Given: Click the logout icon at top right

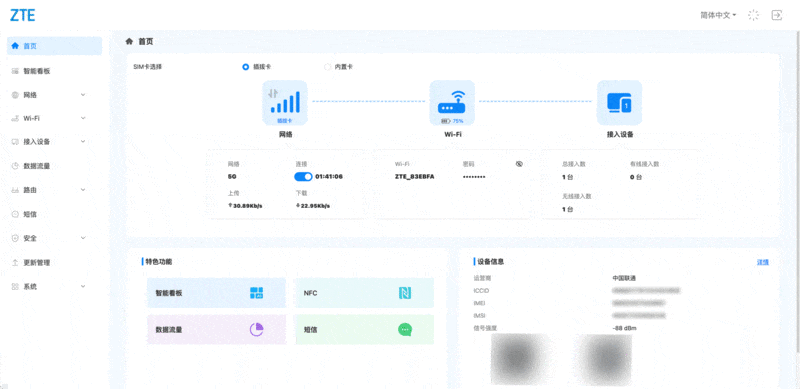Looking at the screenshot, I should pos(777,15).
